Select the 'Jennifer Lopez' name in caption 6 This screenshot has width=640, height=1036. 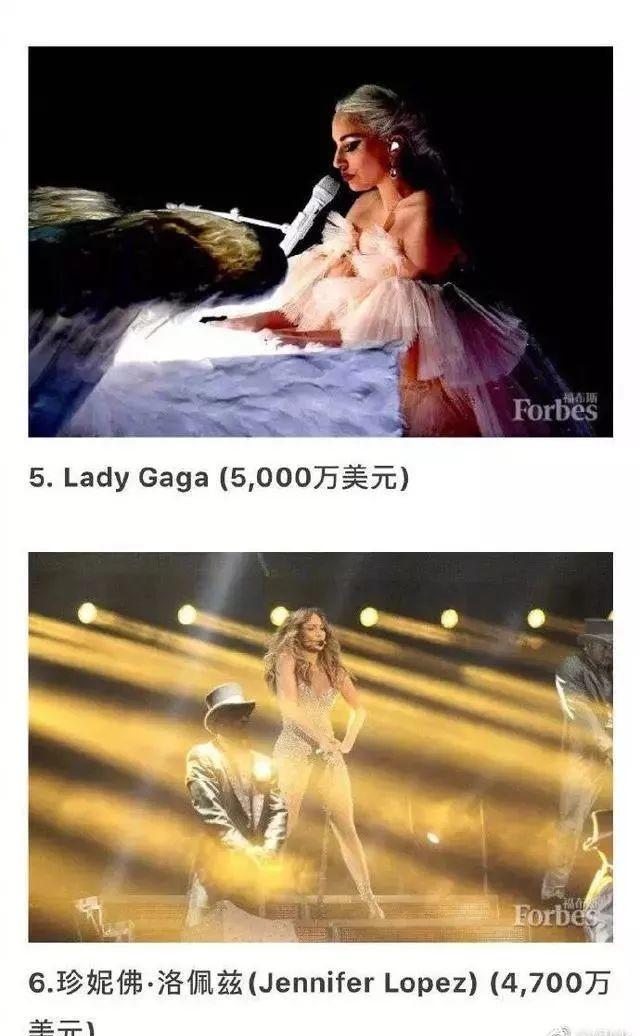coord(367,983)
